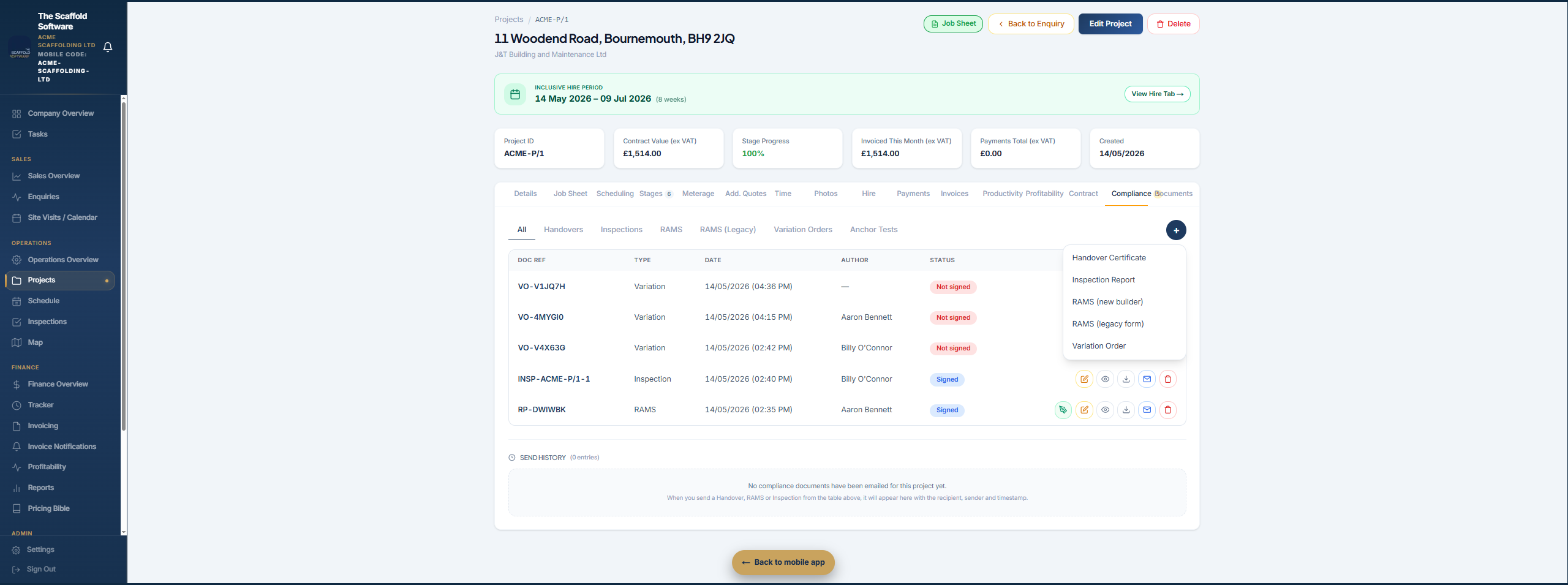Screen dimensions: 1568x585
Task: Click doc ref VO-V4X63G
Action: (541, 348)
